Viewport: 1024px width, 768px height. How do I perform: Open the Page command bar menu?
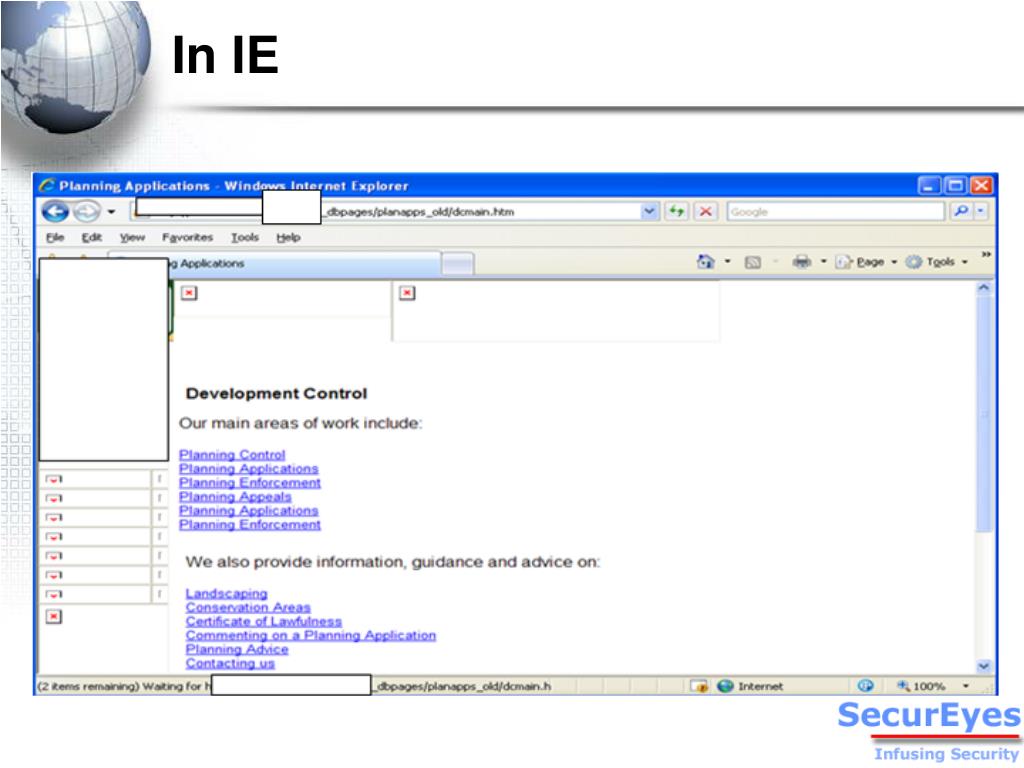click(866, 262)
